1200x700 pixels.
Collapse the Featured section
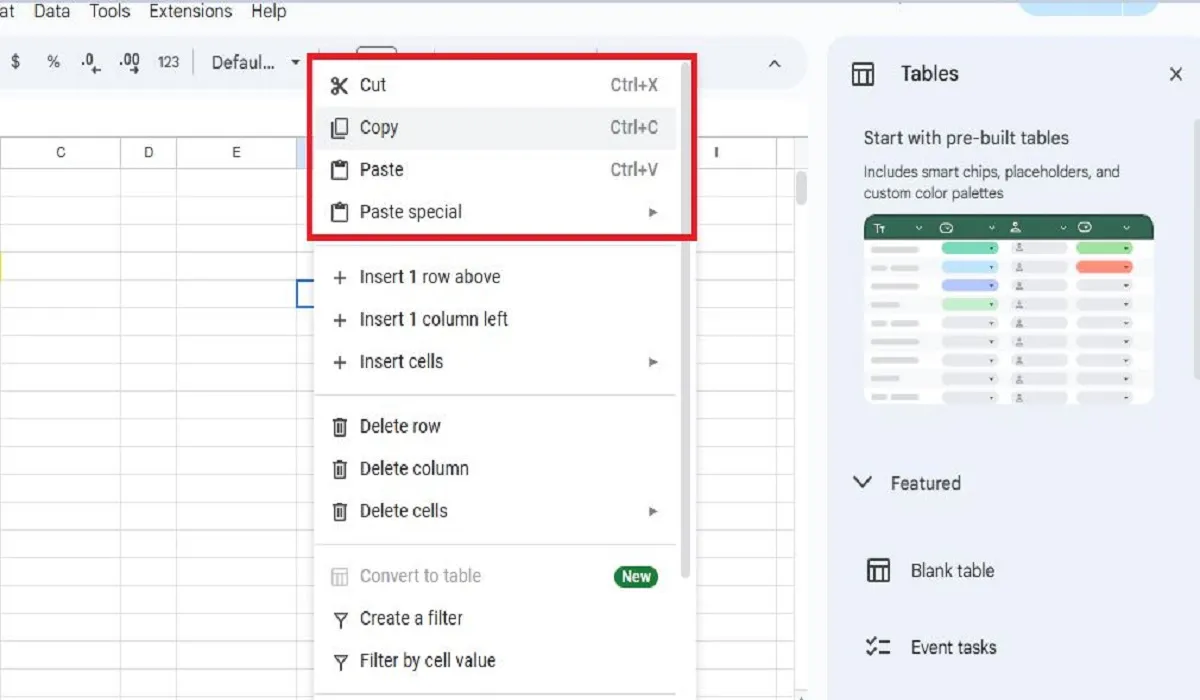pos(863,482)
